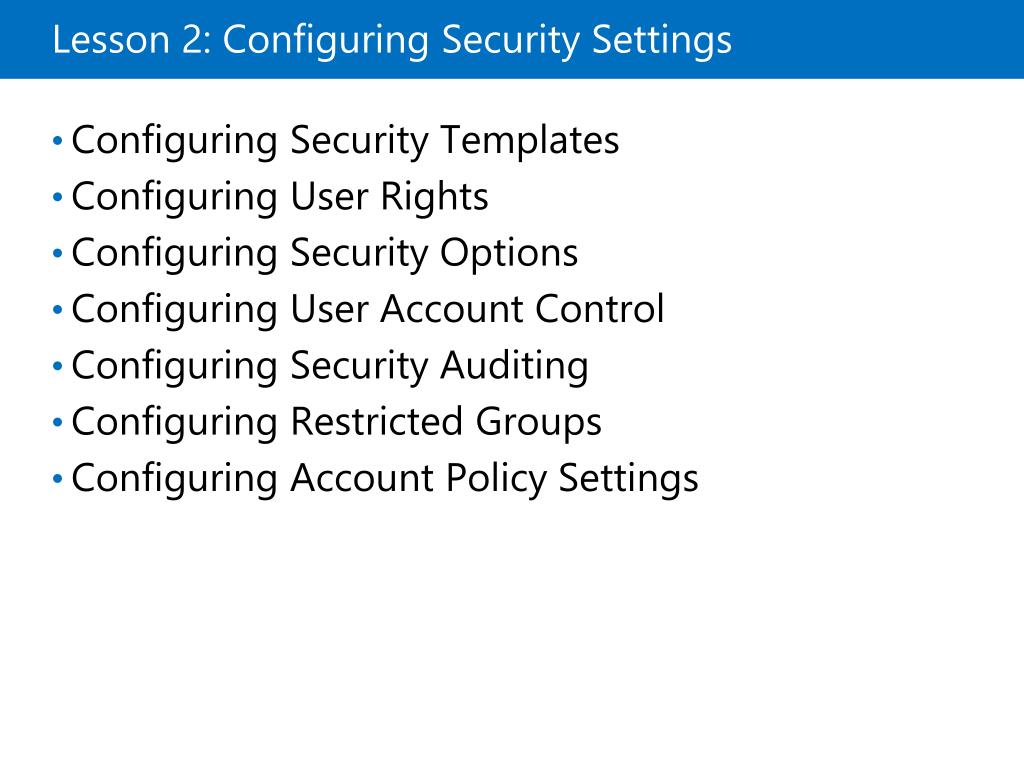Select the 'Configuring User Account Control' bullet text
Screen dimensions: 1024x768
click(x=368, y=309)
